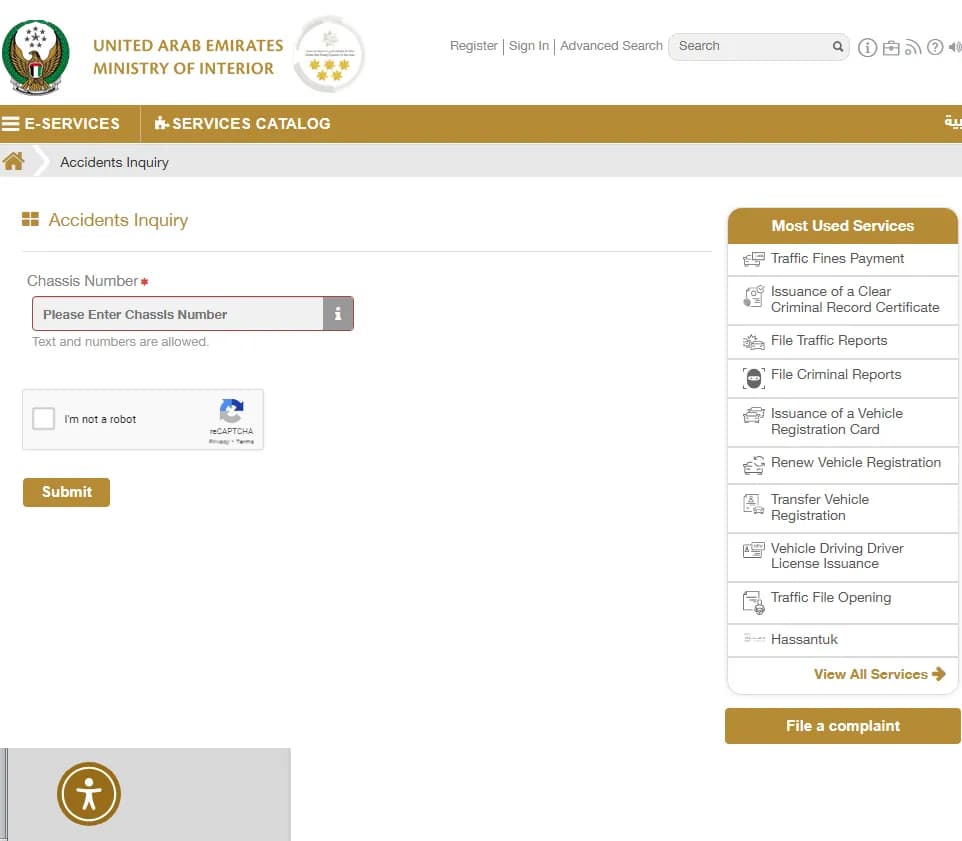This screenshot has width=962, height=841.
Task: Open the Services Catalog menu
Action: pyautogui.click(x=242, y=124)
